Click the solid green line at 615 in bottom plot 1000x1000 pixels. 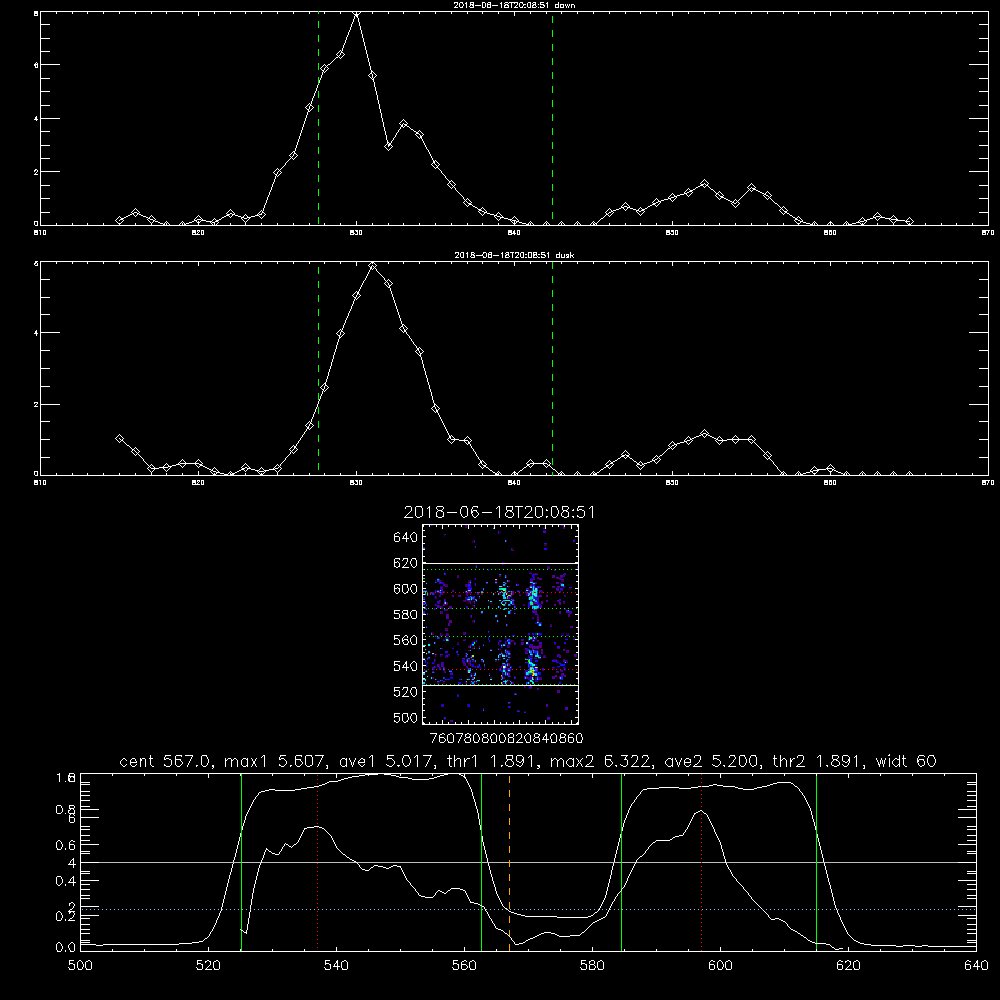[816, 862]
